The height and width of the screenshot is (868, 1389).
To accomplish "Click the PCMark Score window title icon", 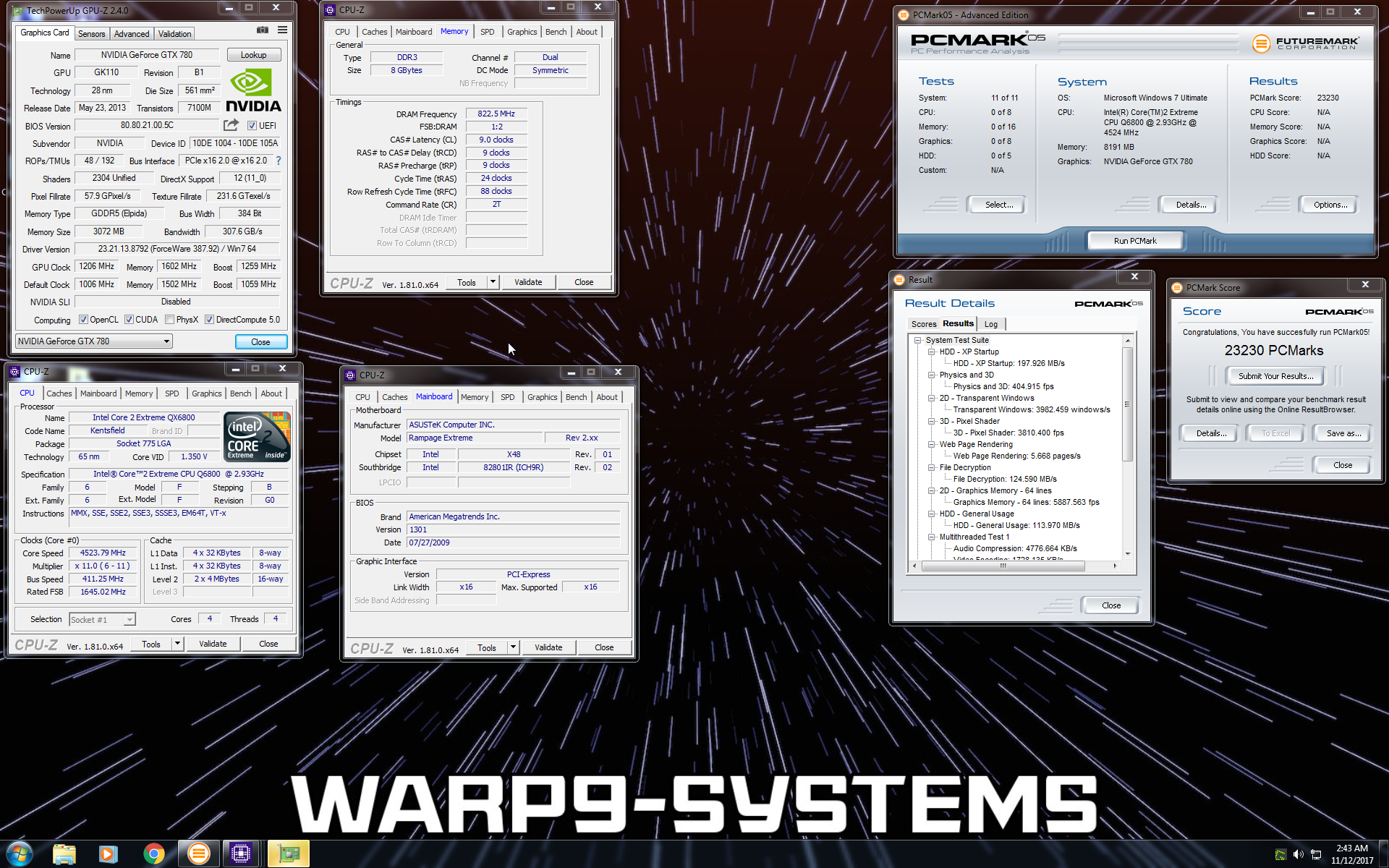I will tap(1177, 287).
